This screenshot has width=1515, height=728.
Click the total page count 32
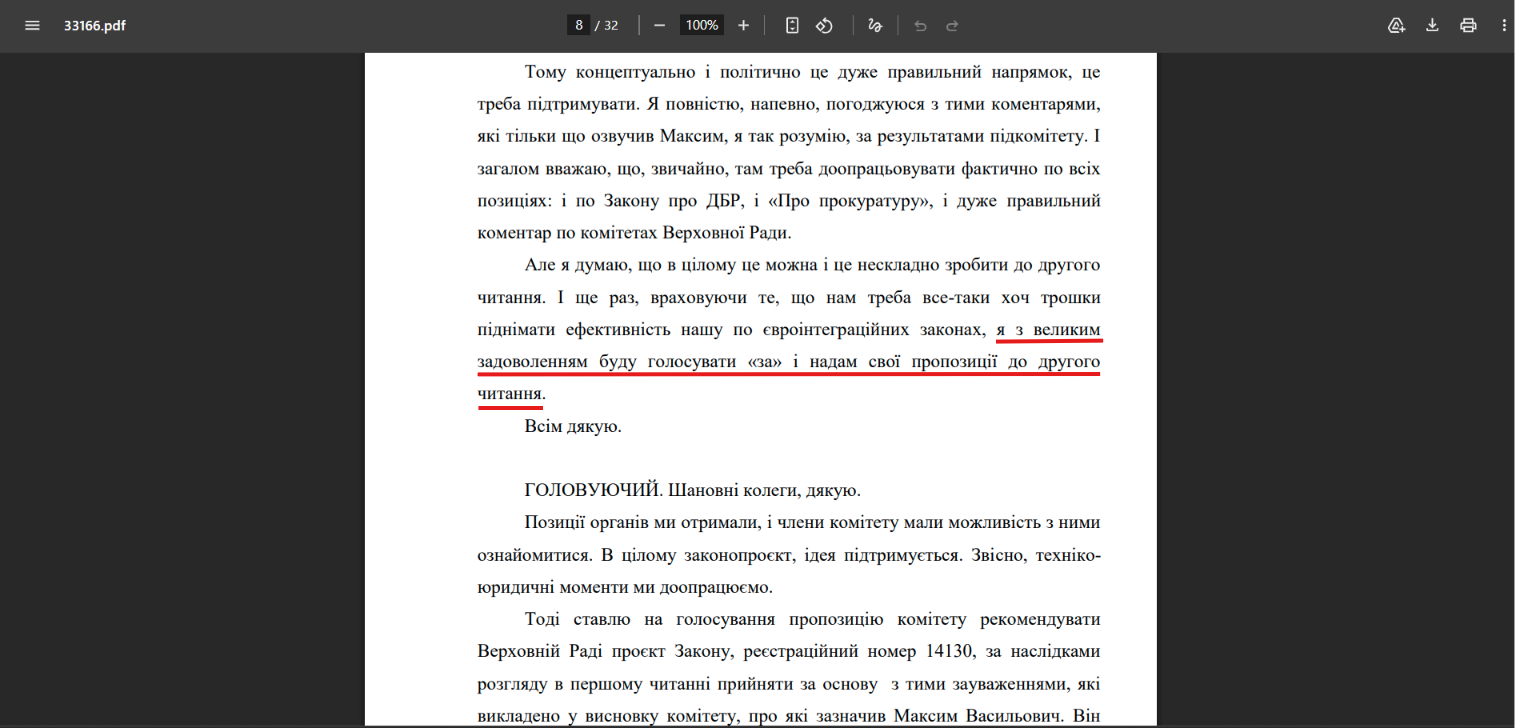point(611,26)
